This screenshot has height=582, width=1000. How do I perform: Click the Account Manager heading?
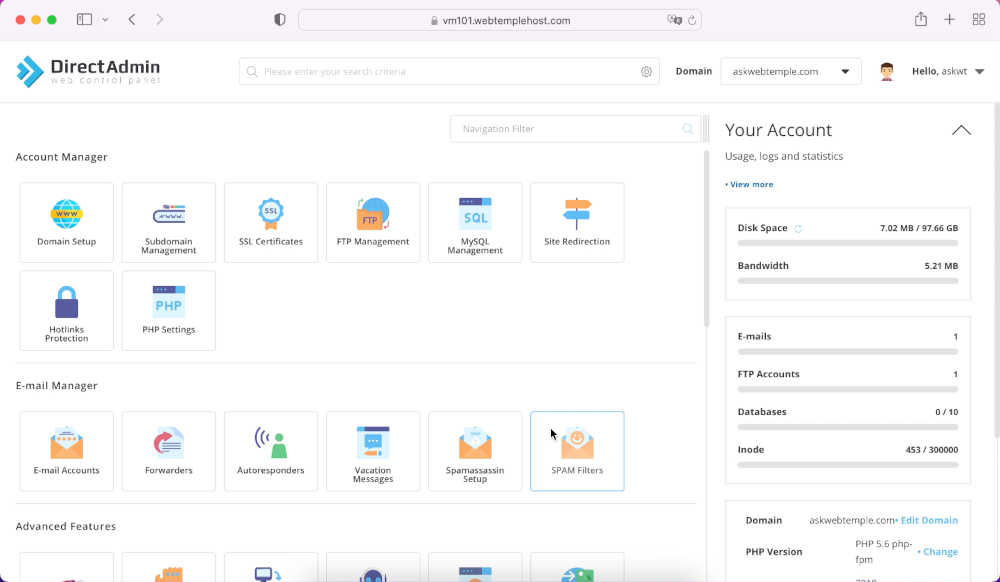click(x=61, y=157)
